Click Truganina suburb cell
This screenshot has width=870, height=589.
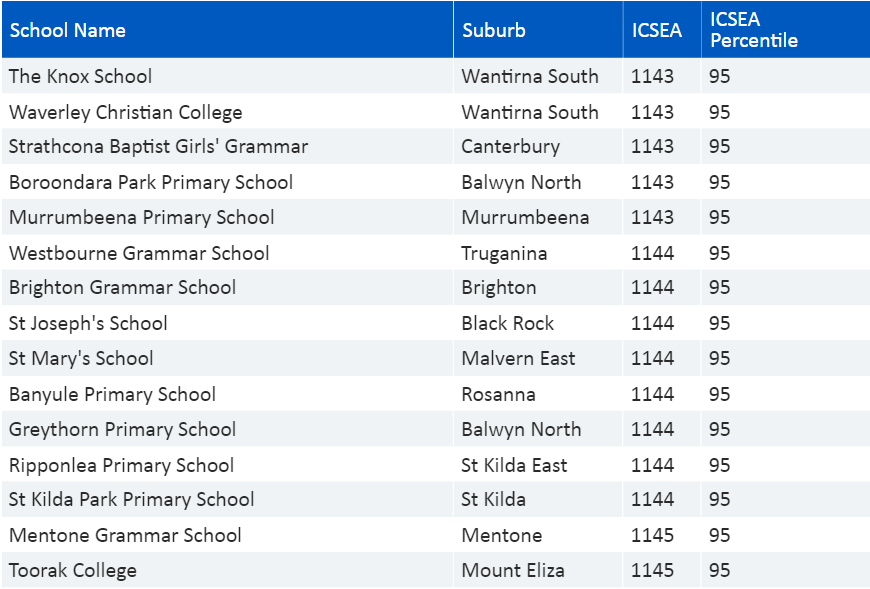pos(538,252)
